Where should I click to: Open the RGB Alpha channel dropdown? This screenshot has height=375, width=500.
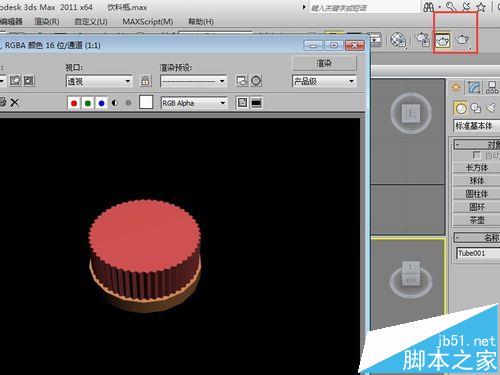click(x=194, y=103)
